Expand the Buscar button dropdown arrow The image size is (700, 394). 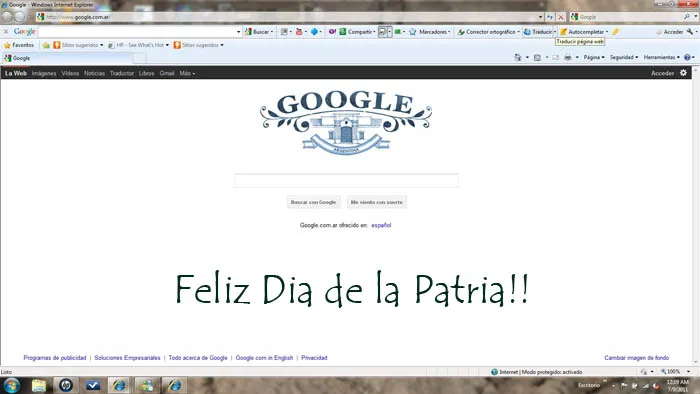[272, 32]
